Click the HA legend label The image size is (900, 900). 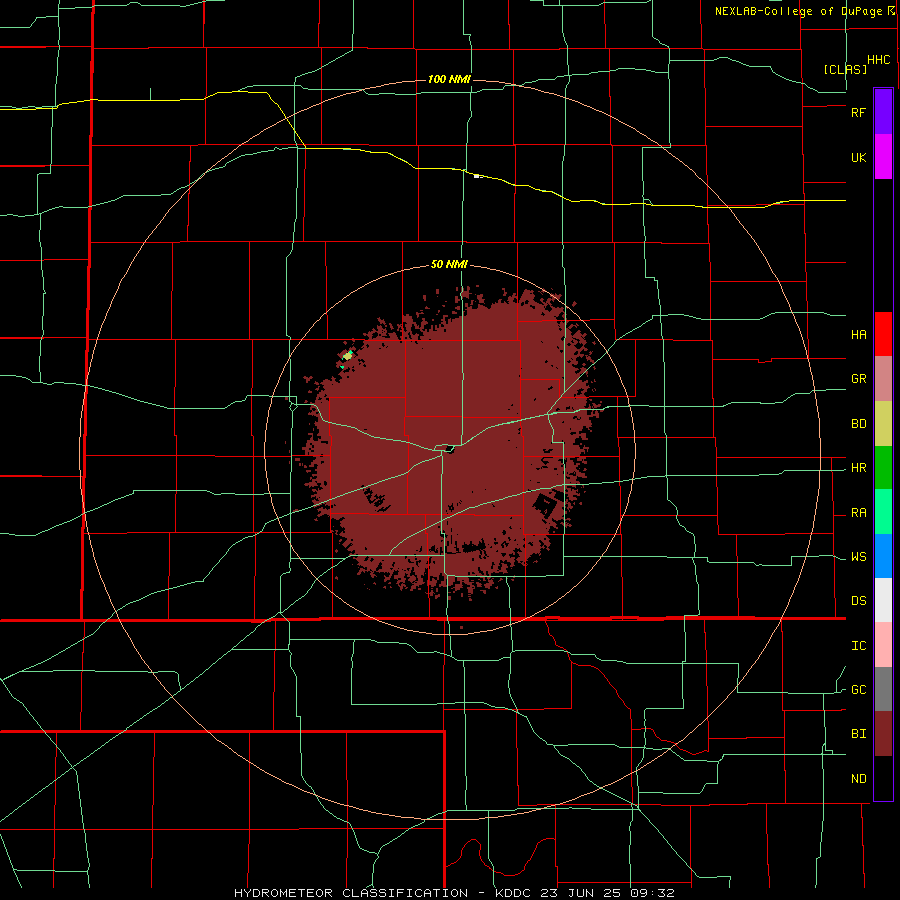858,335
